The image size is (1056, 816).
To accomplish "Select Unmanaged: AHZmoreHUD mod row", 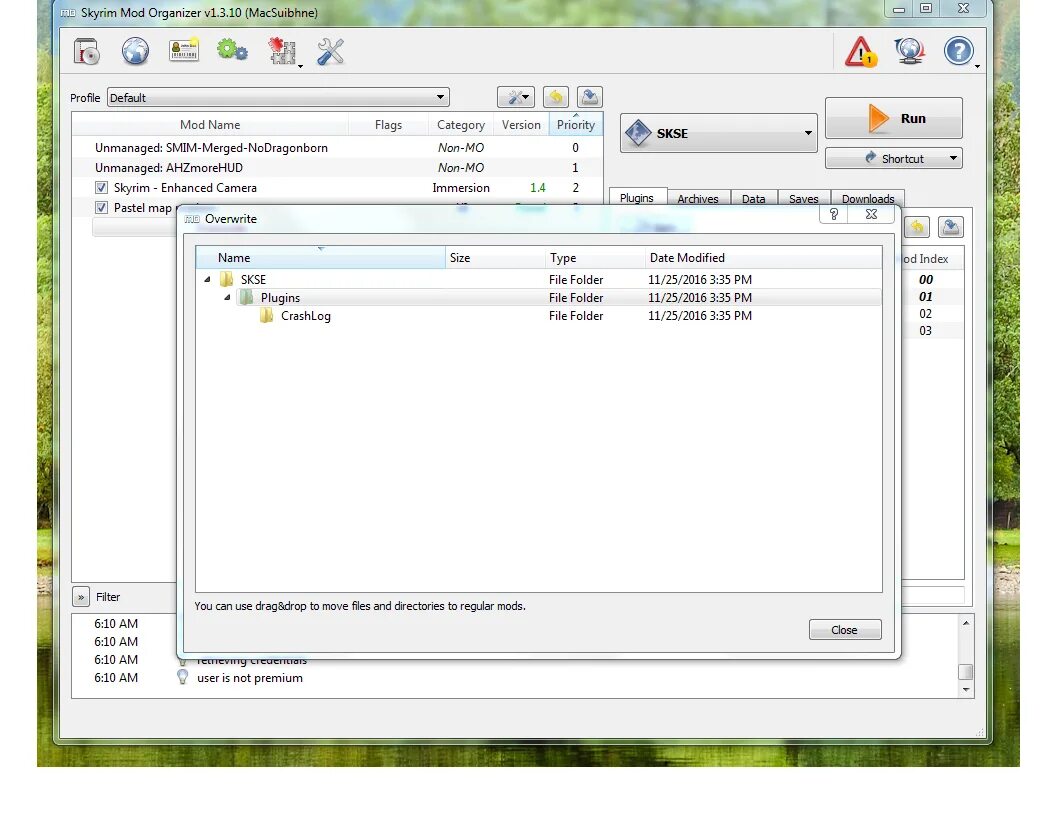I will click(337, 168).
